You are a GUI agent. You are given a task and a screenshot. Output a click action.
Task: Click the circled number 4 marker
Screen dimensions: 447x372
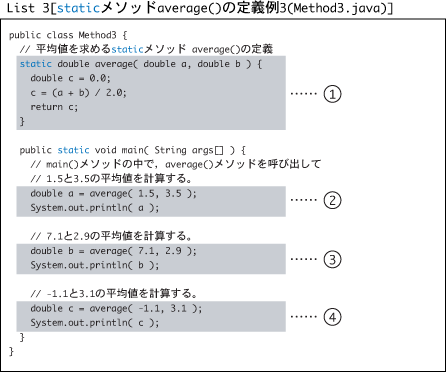(332, 317)
